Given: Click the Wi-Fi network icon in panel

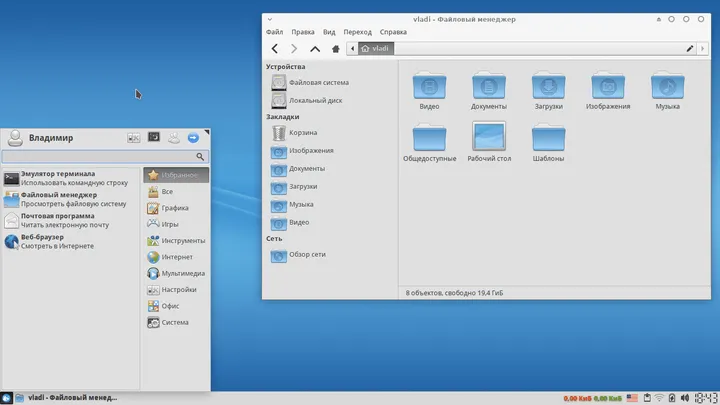Looking at the screenshot, I should (x=659, y=398).
